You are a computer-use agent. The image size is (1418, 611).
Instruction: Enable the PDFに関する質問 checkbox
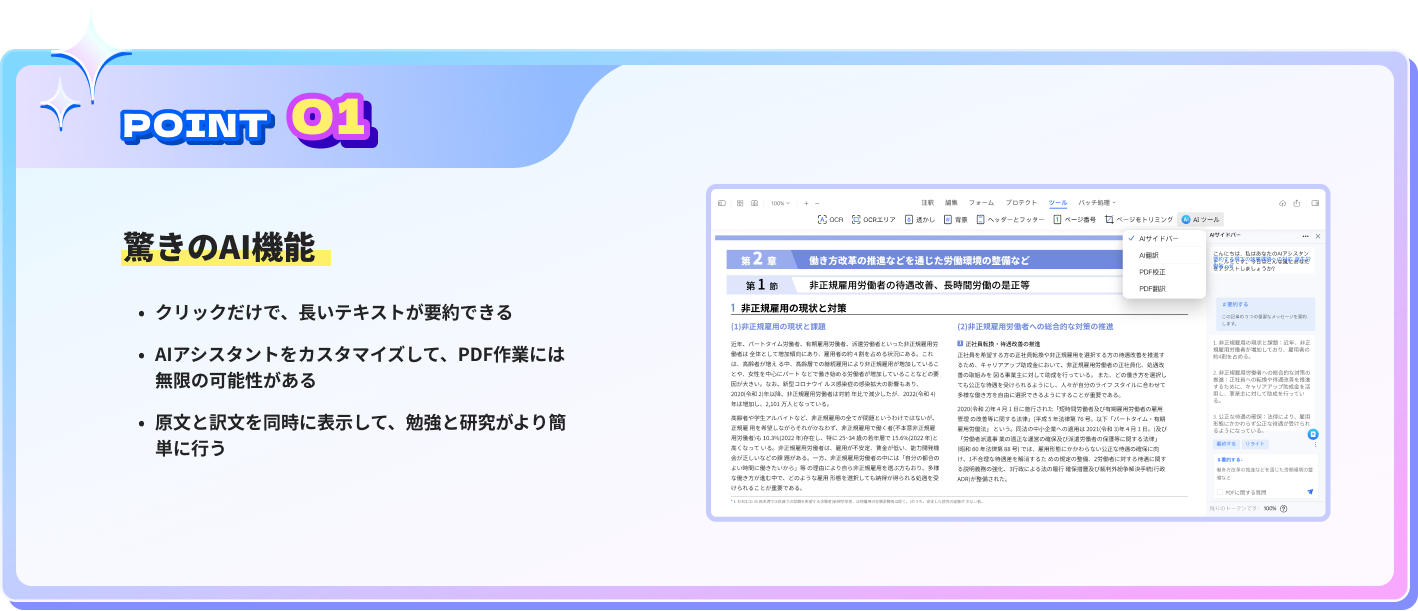(x=1220, y=492)
